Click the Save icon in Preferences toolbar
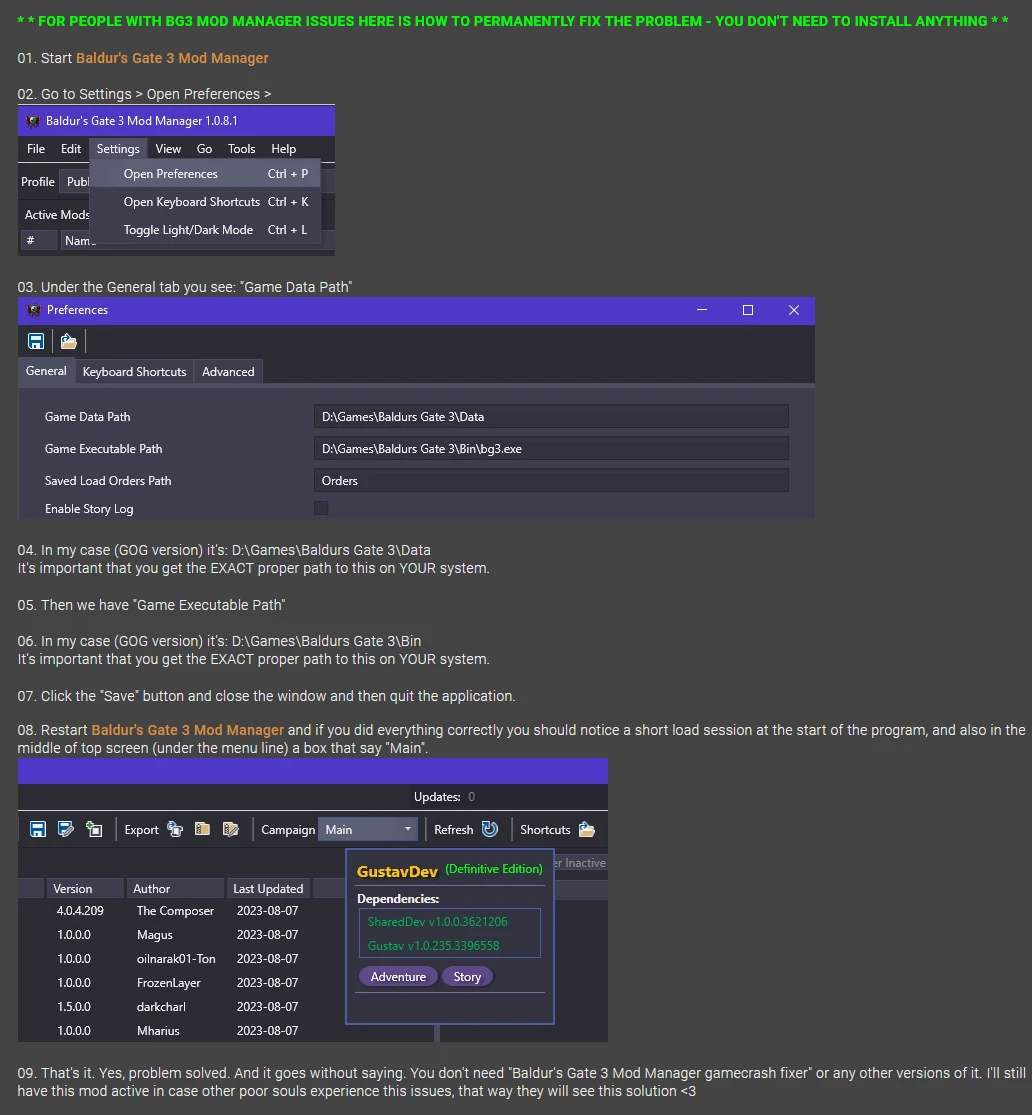Image resolution: width=1032 pixels, height=1115 pixels. point(35,341)
